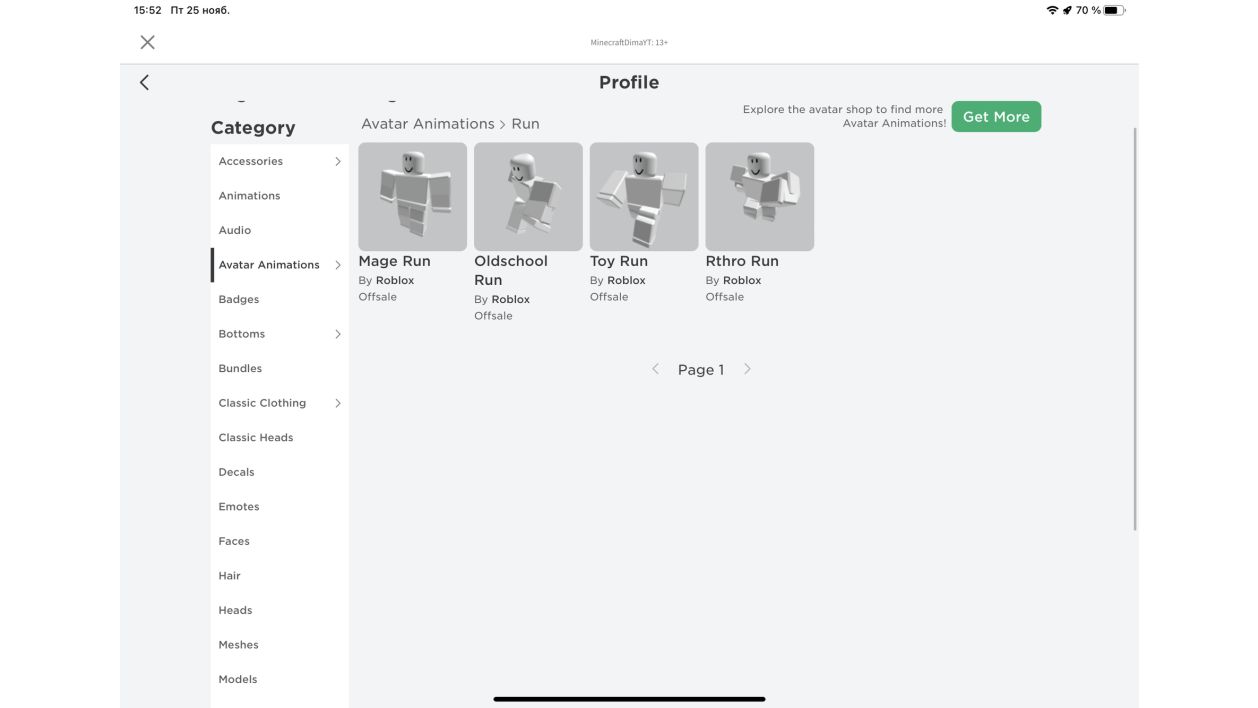Open Roblox creator link under Rthro Run
The height and width of the screenshot is (708, 1258).
click(742, 280)
